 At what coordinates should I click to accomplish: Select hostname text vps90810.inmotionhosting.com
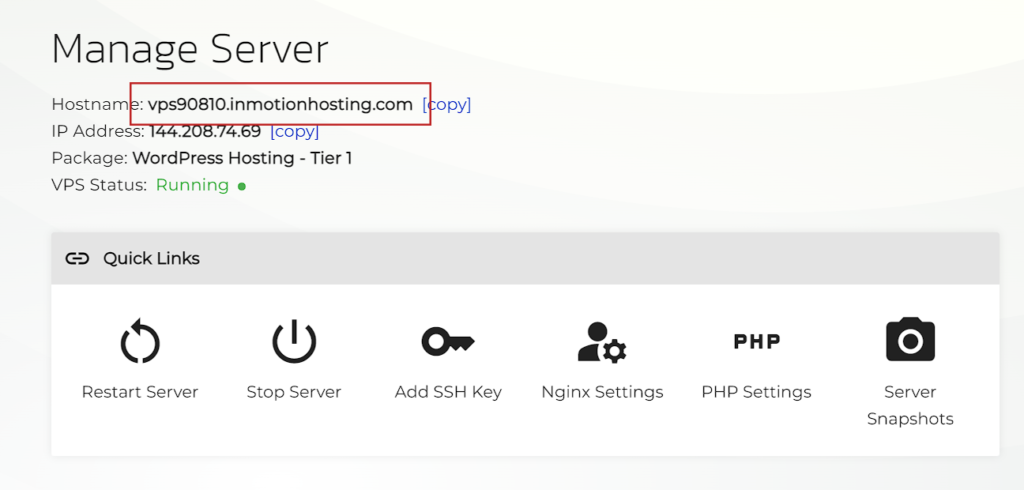coord(280,104)
